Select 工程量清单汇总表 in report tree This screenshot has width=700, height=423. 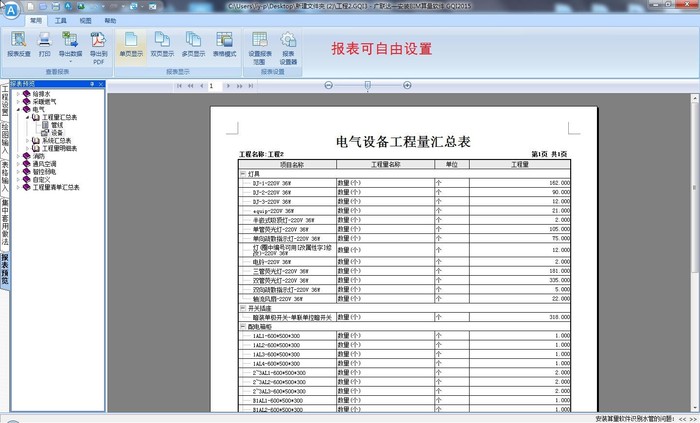pyautogui.click(x=56, y=187)
